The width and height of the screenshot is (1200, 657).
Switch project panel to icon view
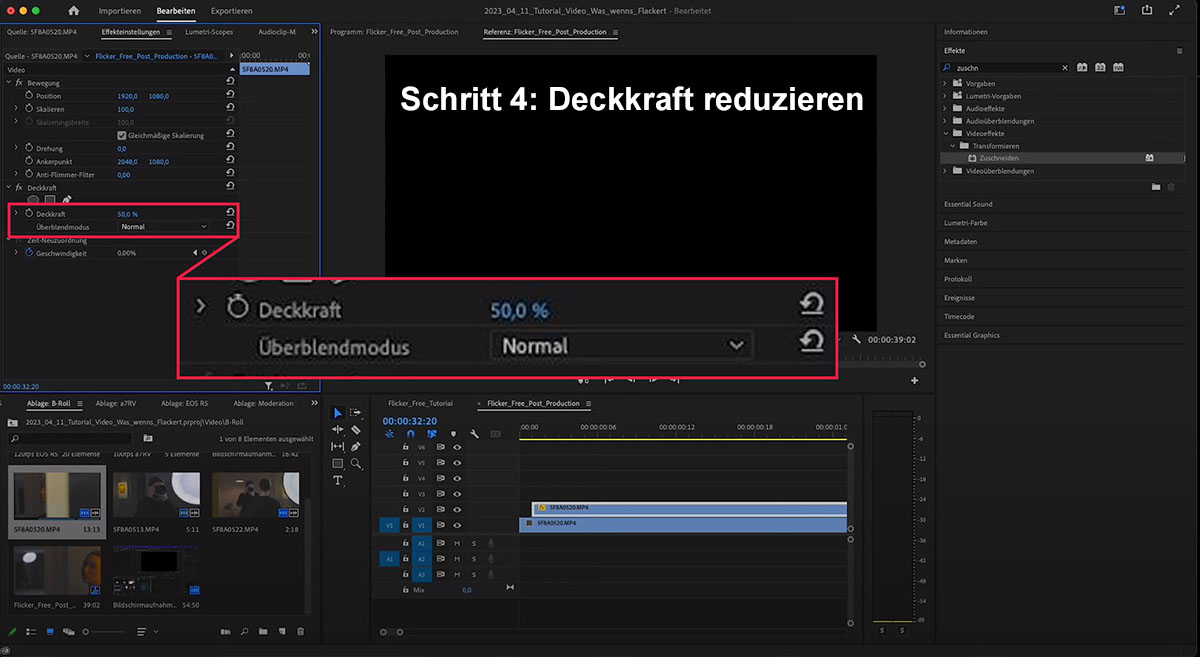49,632
